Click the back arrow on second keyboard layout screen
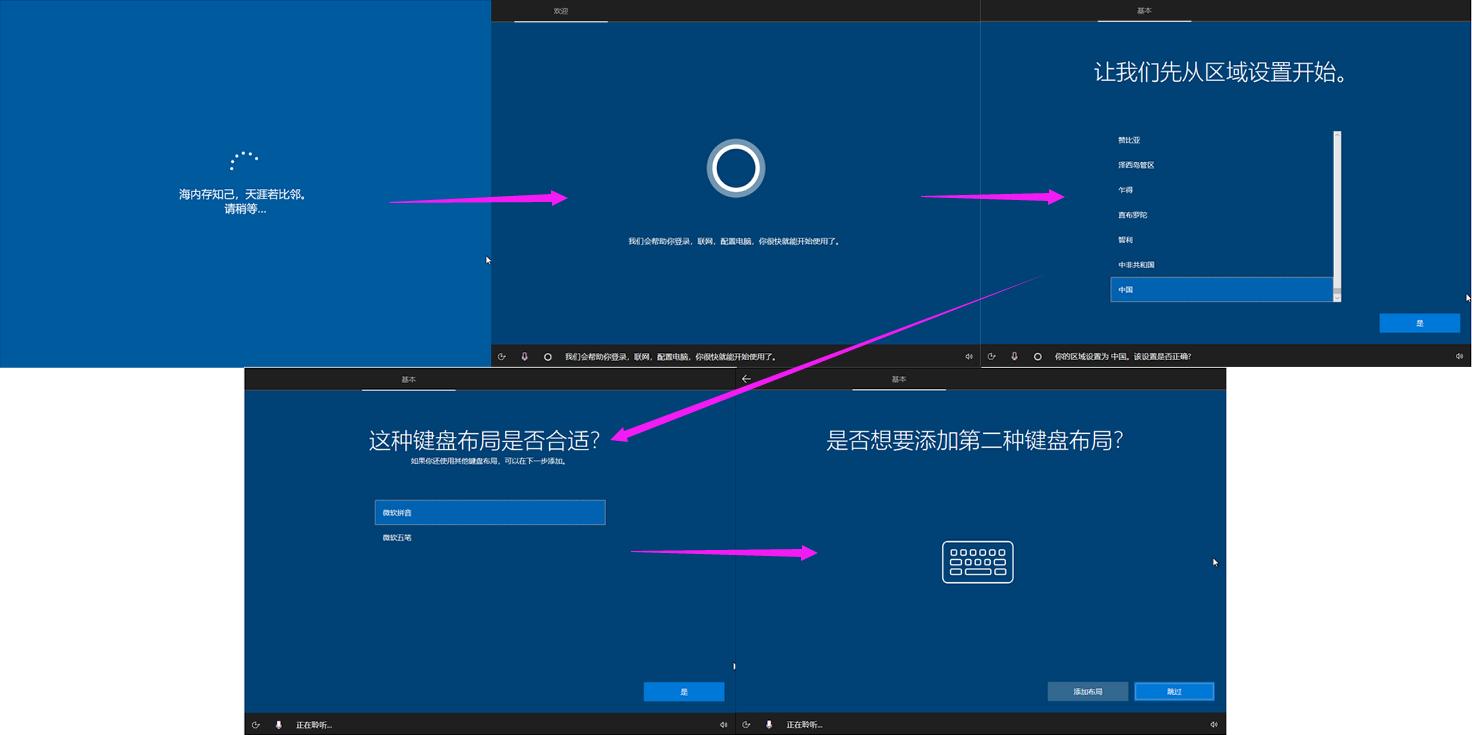Viewport: 1472px width, 735px height. (746, 379)
